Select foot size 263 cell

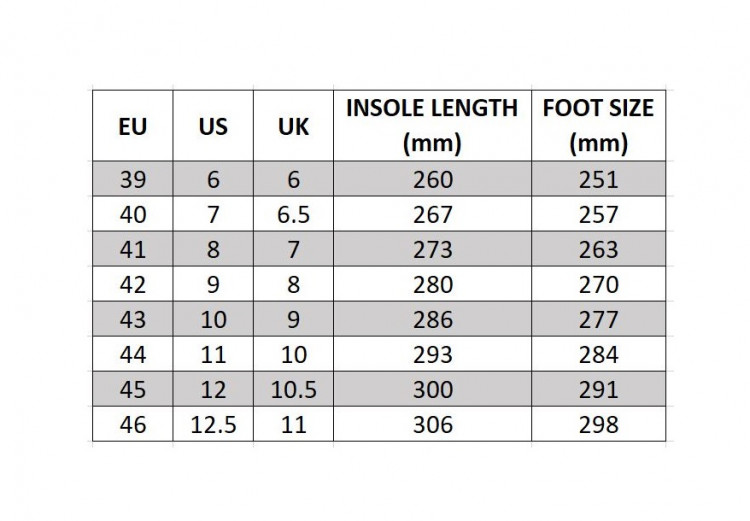coord(598,249)
